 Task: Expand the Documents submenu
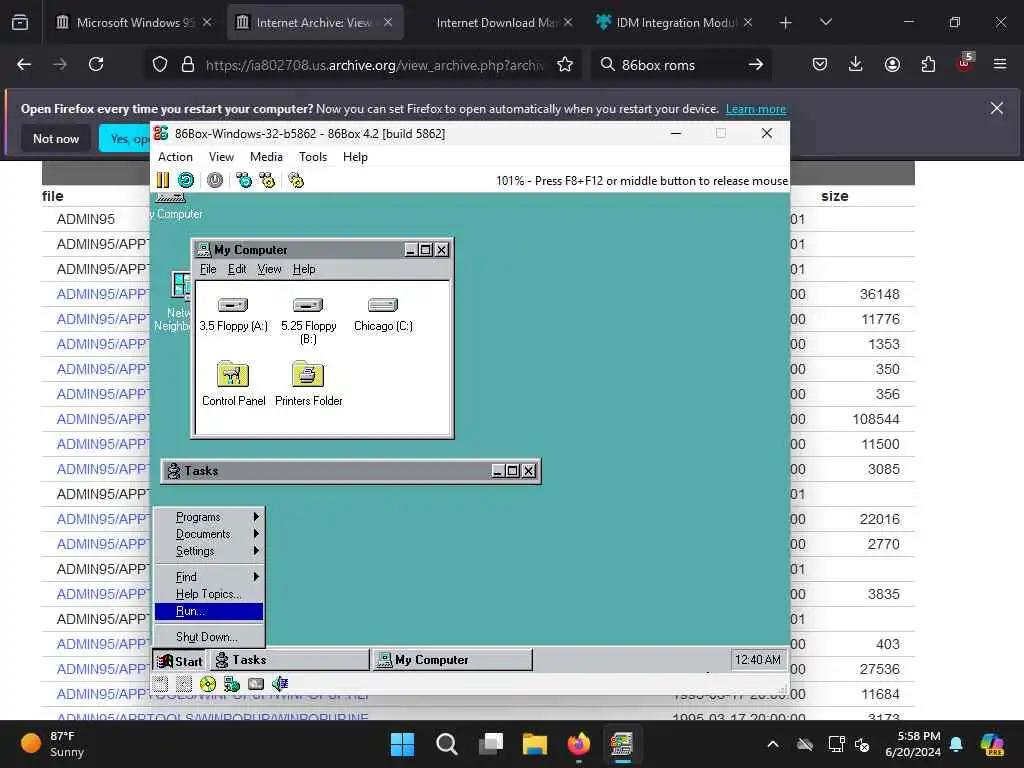[210, 534]
